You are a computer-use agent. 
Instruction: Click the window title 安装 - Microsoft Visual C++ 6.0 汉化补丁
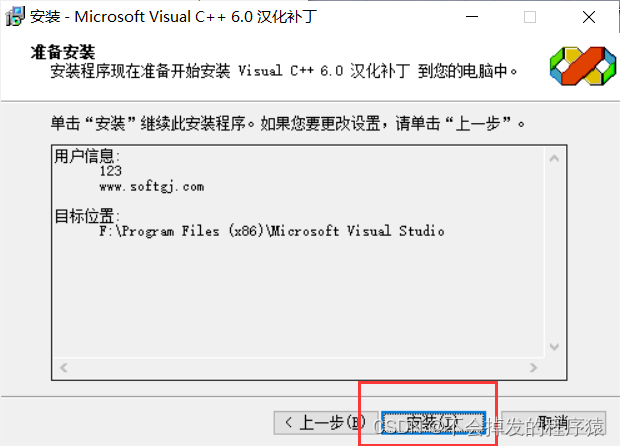[173, 17]
